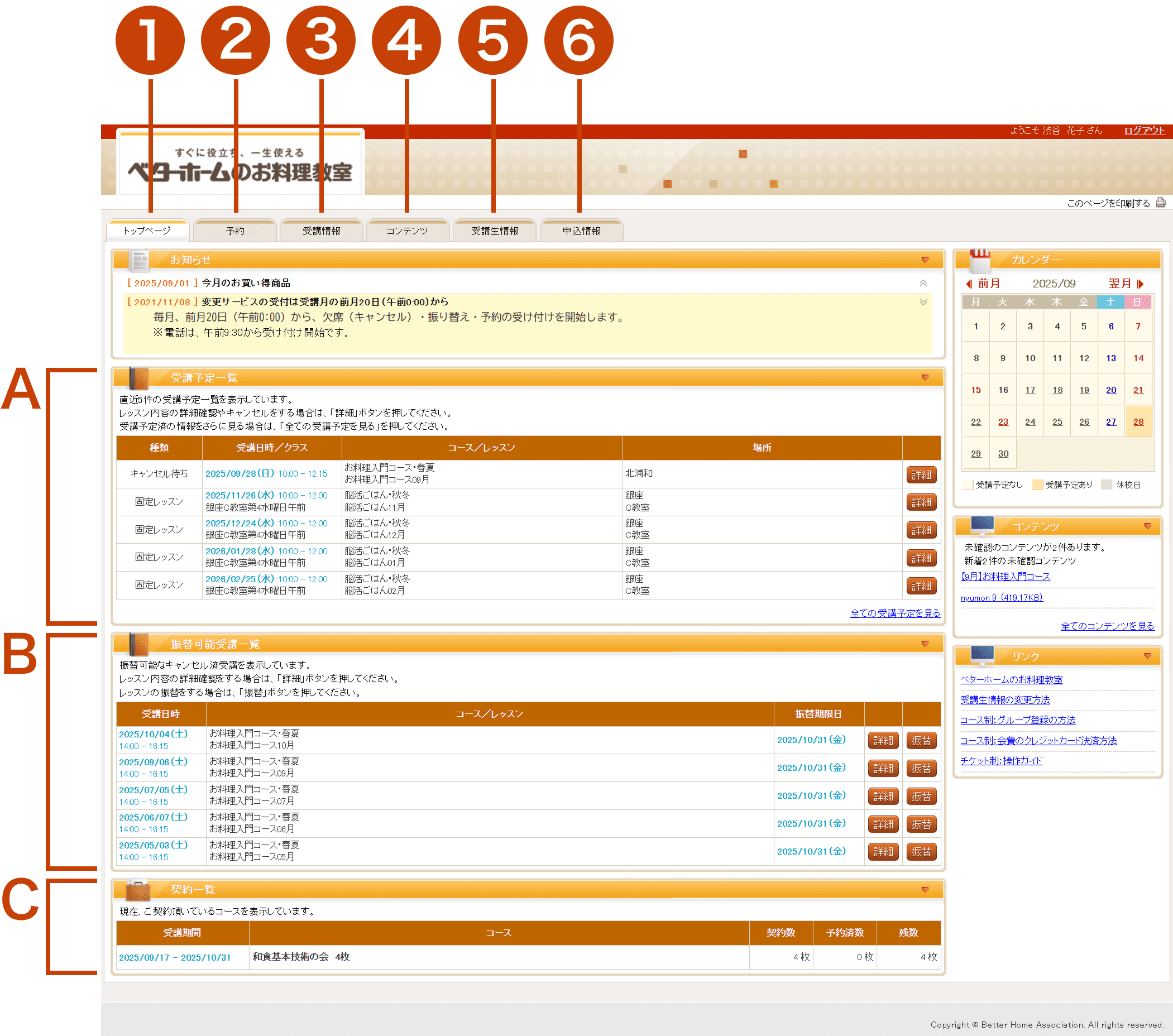Switch to the 受講生情報 tab
The width and height of the screenshot is (1173, 1036).
pos(494,231)
